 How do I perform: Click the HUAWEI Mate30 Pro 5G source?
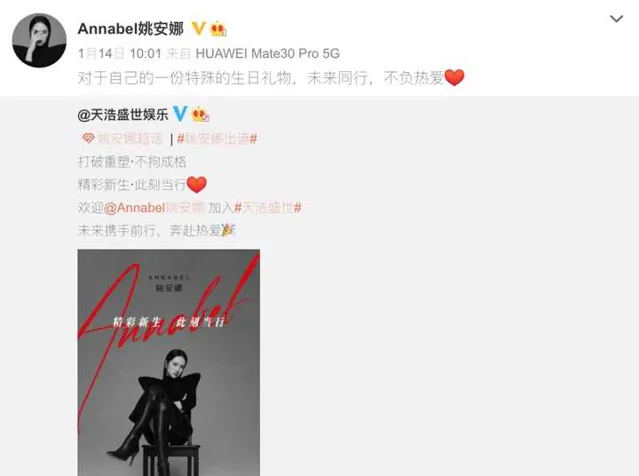point(268,53)
